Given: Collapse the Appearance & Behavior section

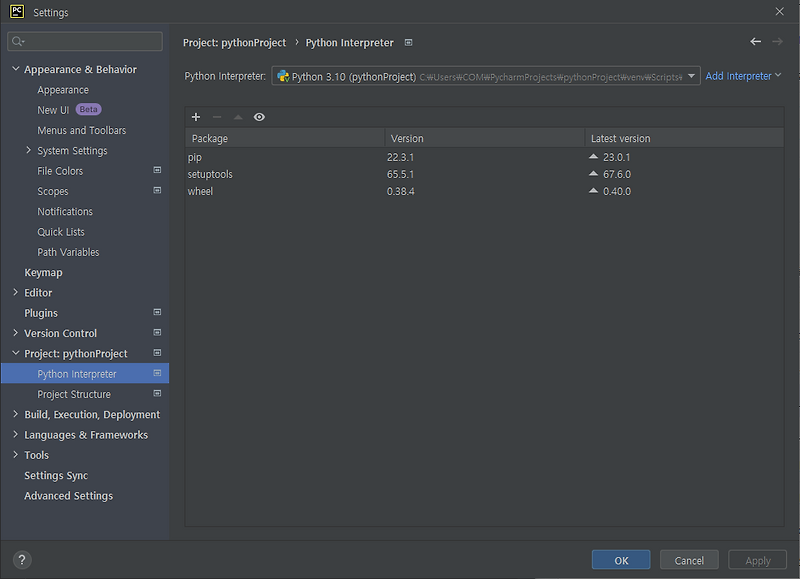Looking at the screenshot, I should click(x=15, y=68).
